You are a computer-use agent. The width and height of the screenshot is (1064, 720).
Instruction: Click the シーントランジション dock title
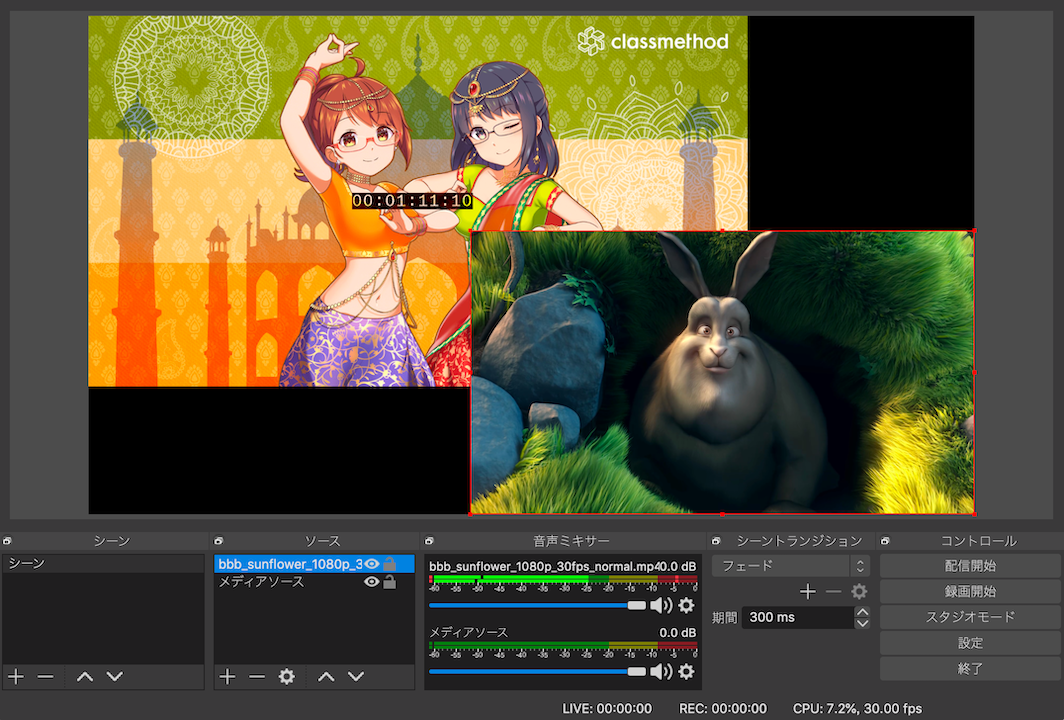[x=799, y=541]
